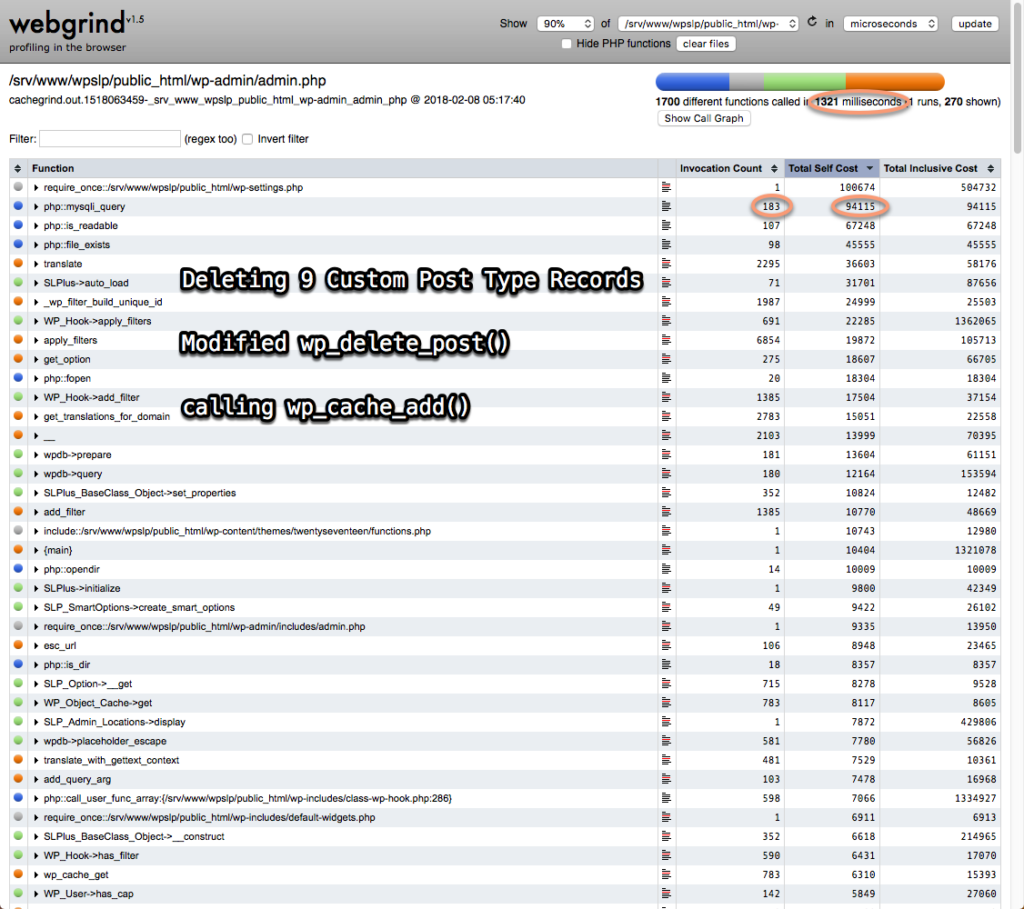Click into the Filter text field
This screenshot has height=909, width=1024.
(108, 139)
